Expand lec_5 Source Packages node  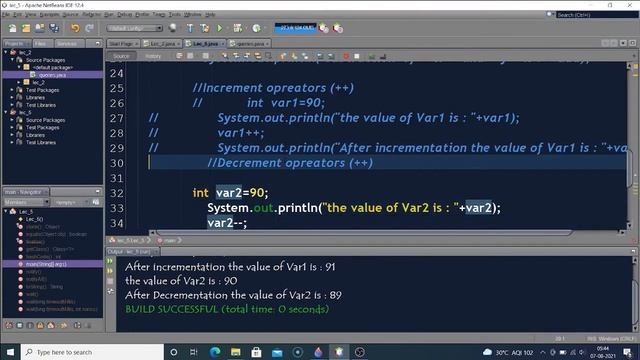tap(12, 120)
